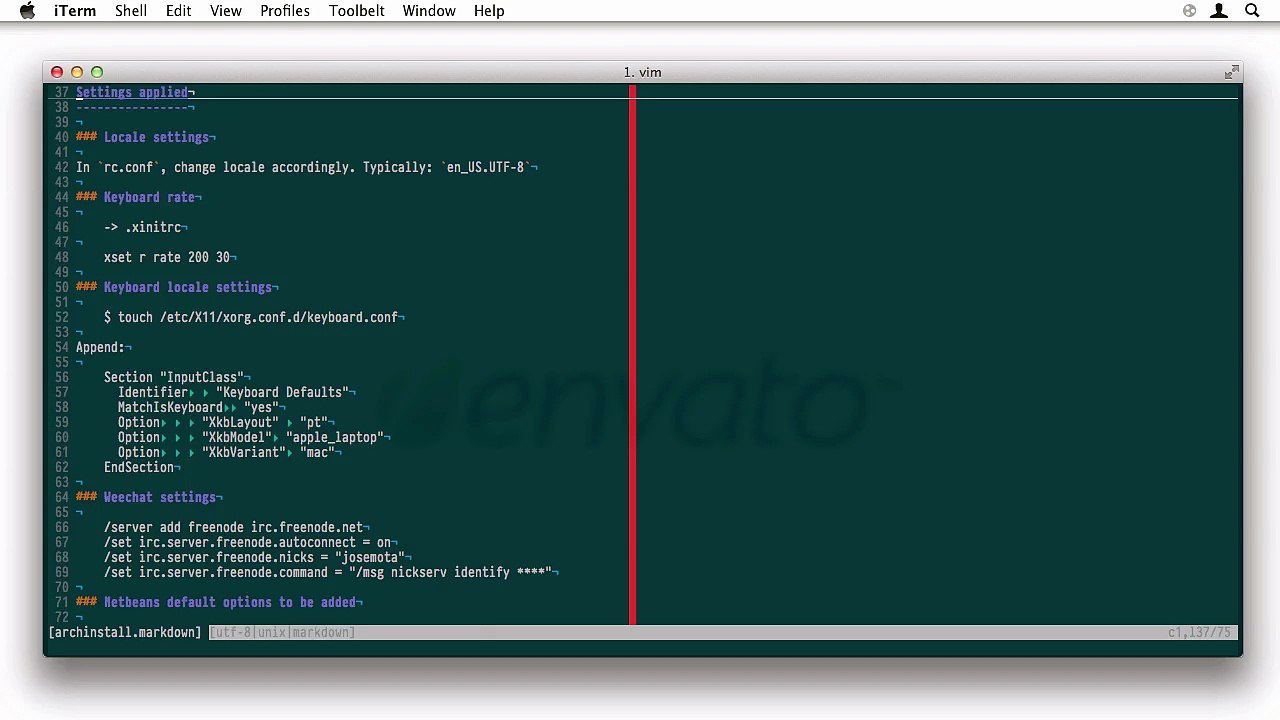This screenshot has height=720, width=1280.
Task: Place cursor on "Settings applied" heading
Action: [x=132, y=92]
